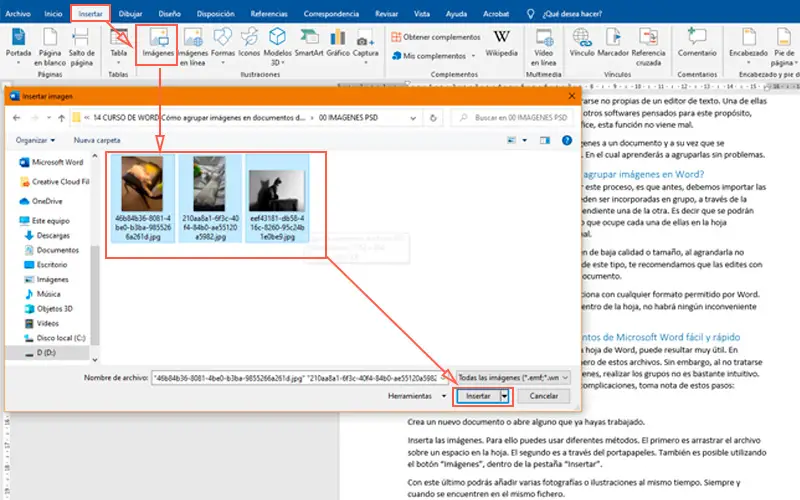The image size is (800, 500).
Task: Open the Acrobat tab
Action: tap(496, 14)
